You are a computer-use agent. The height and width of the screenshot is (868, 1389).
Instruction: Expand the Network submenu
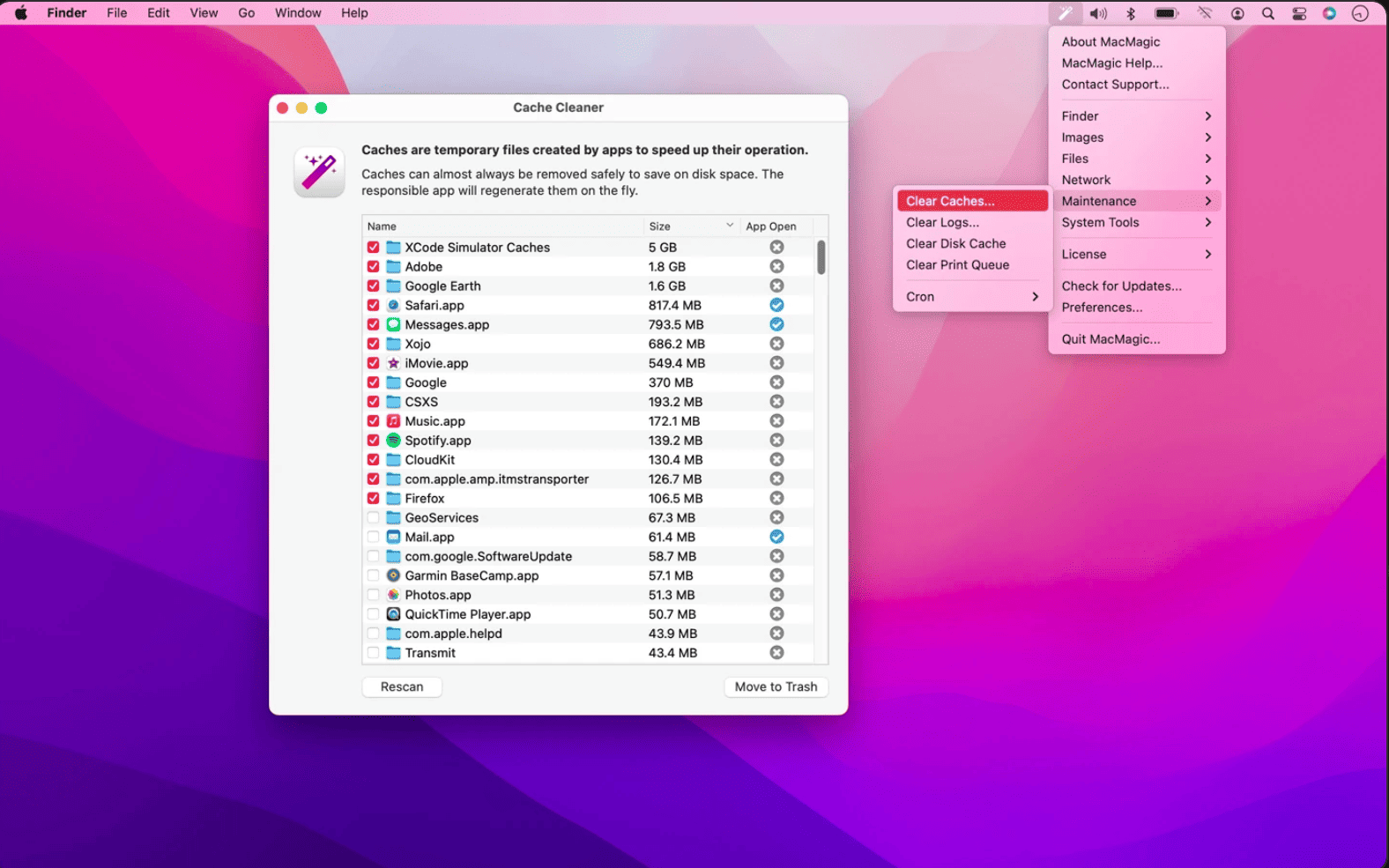1137,180
